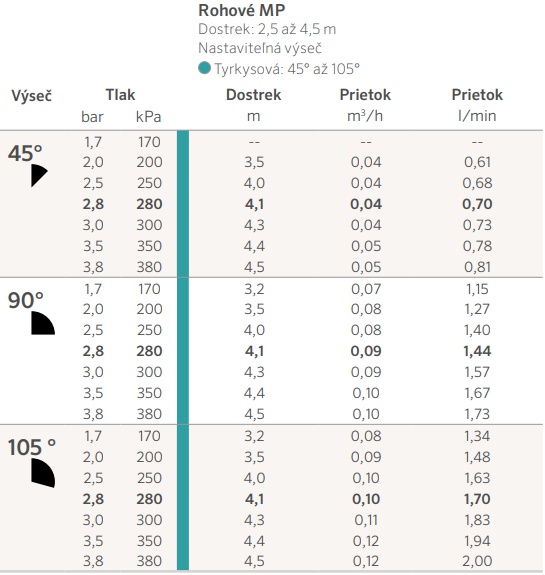The height and width of the screenshot is (575, 545).
Task: Click the Prietok l/min unit label
Action: 477,116
